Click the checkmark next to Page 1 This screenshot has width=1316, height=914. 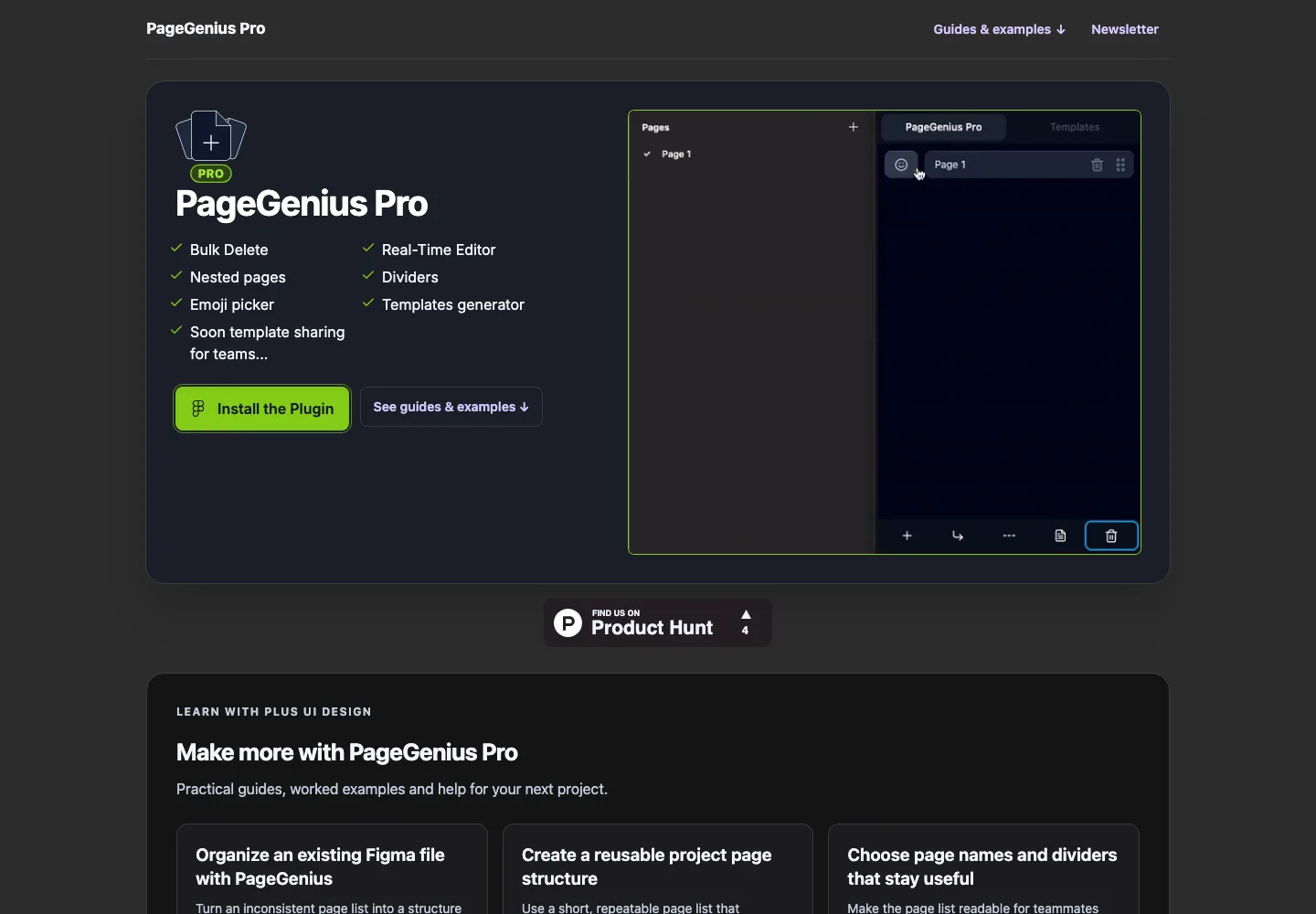647,154
